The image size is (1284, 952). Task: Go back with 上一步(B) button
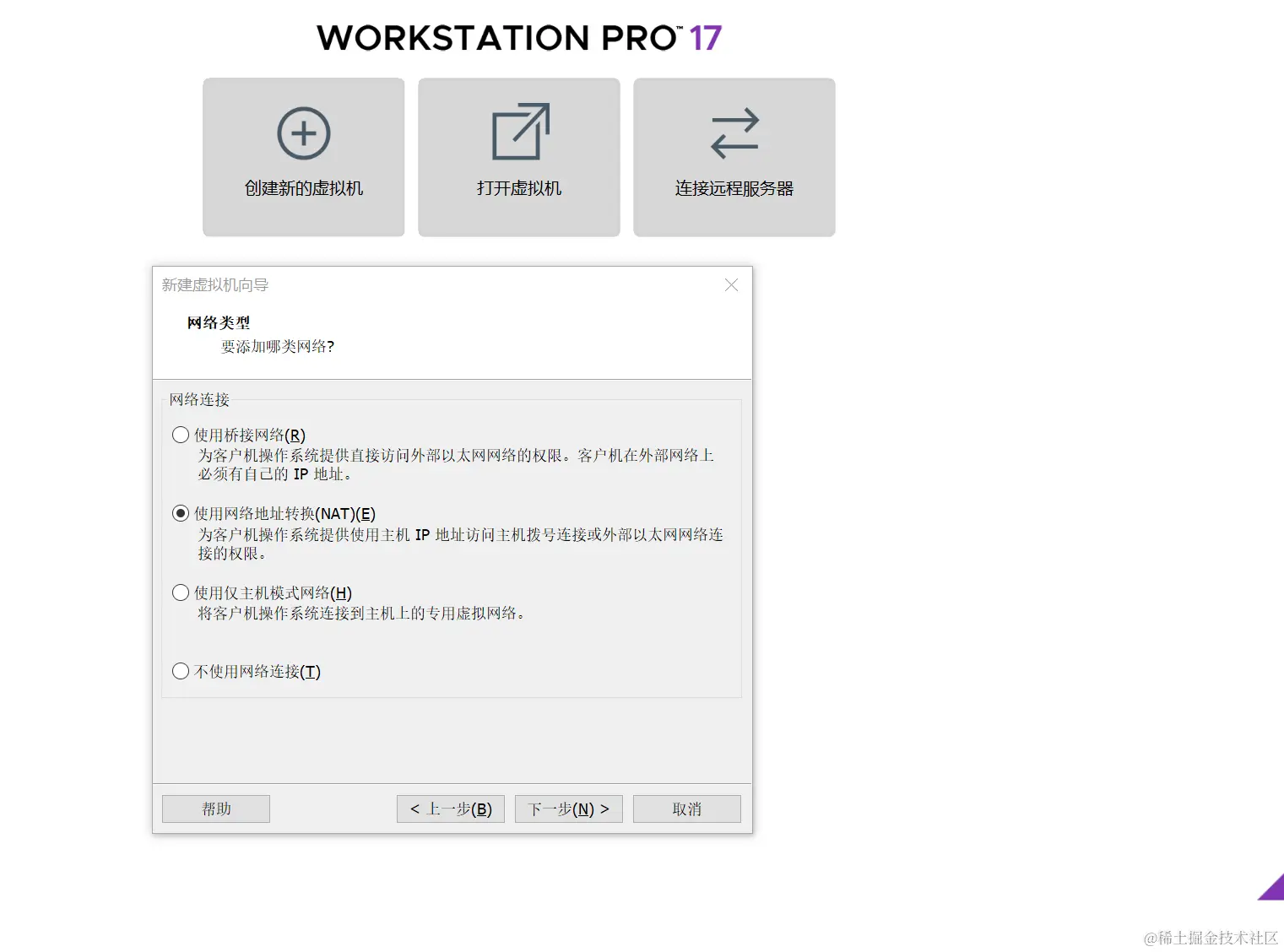[x=451, y=809]
